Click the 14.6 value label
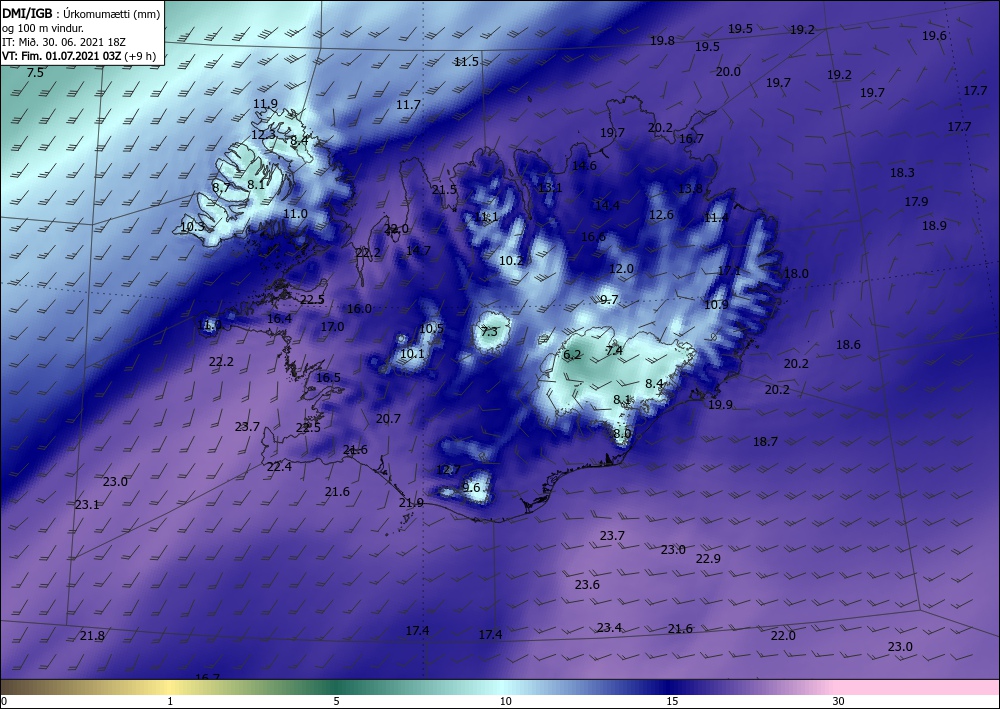 click(584, 166)
